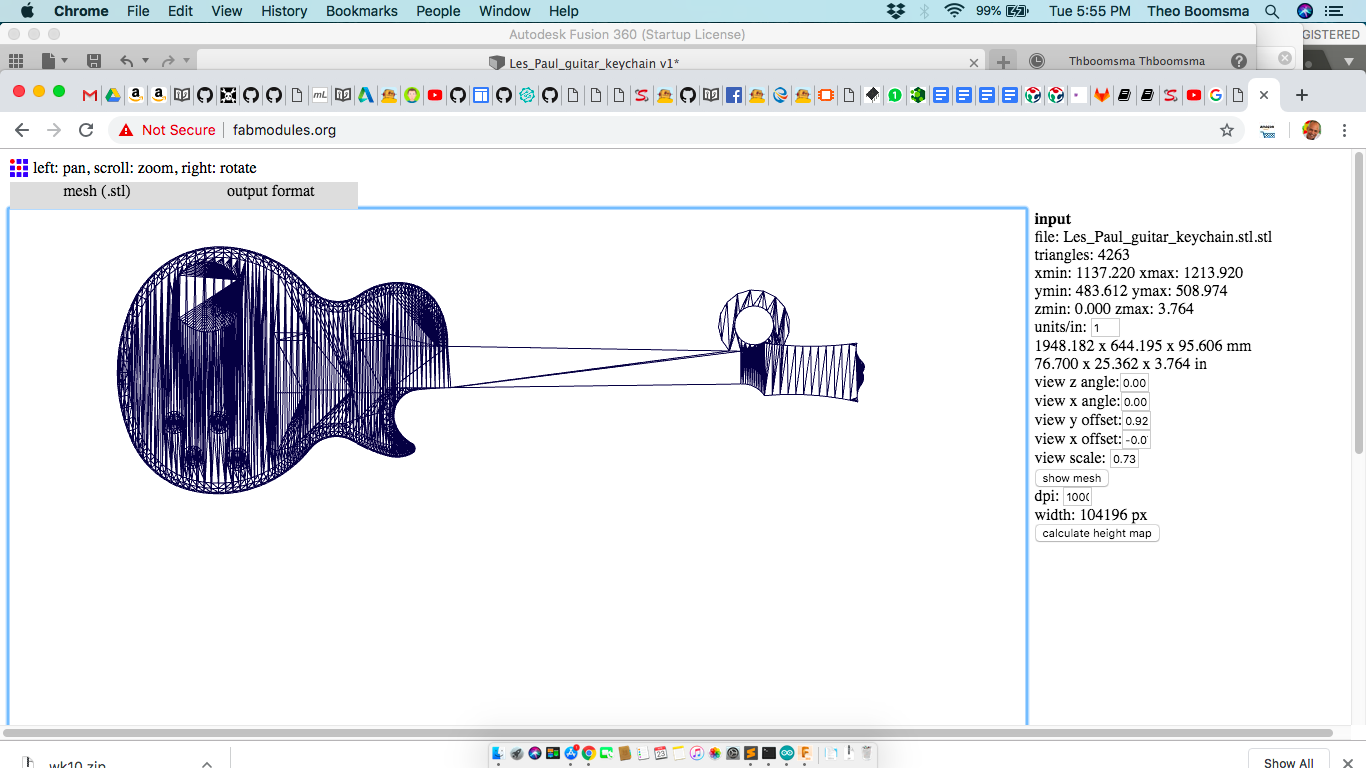Expand wk10.zip download options chevron

207,764
